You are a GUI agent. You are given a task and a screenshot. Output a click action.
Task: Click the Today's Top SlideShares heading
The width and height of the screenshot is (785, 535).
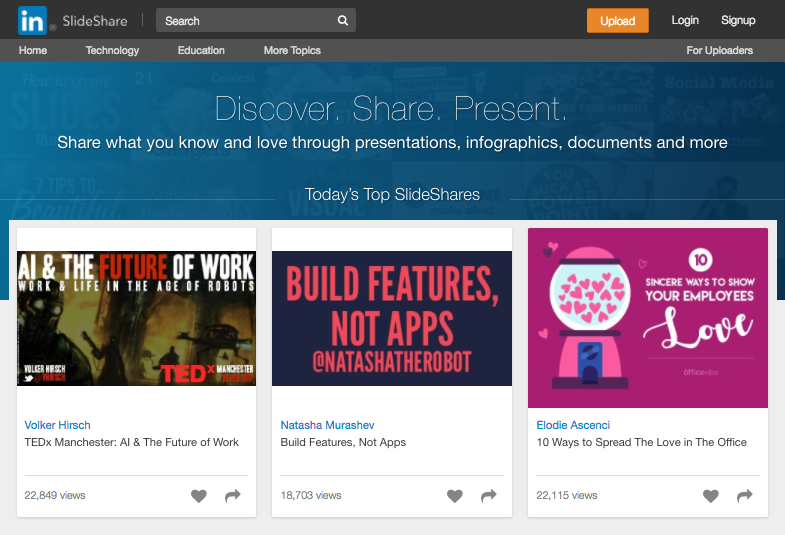[392, 194]
